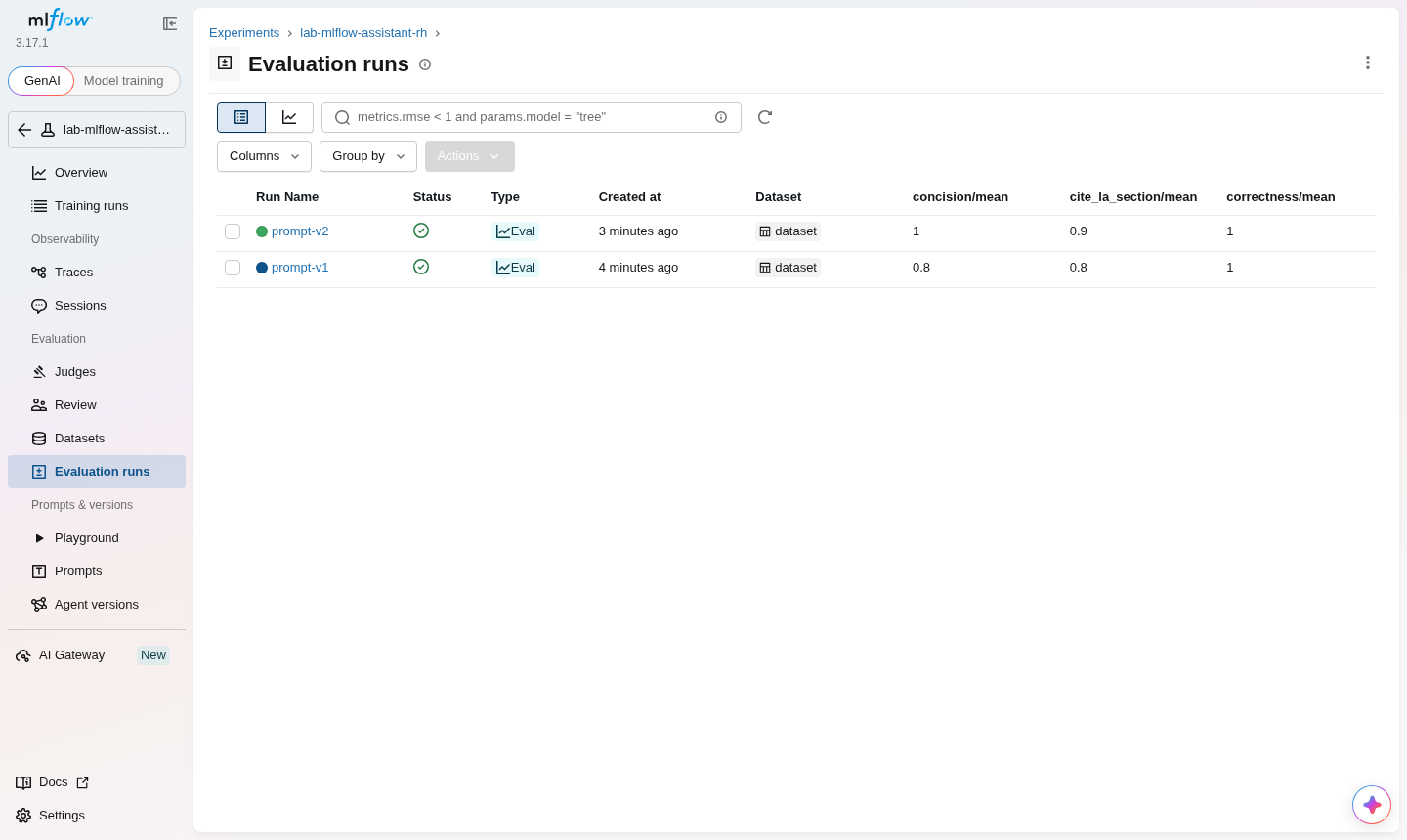The image size is (1407, 840).
Task: Select the Model training mode toggle
Action: (124, 81)
